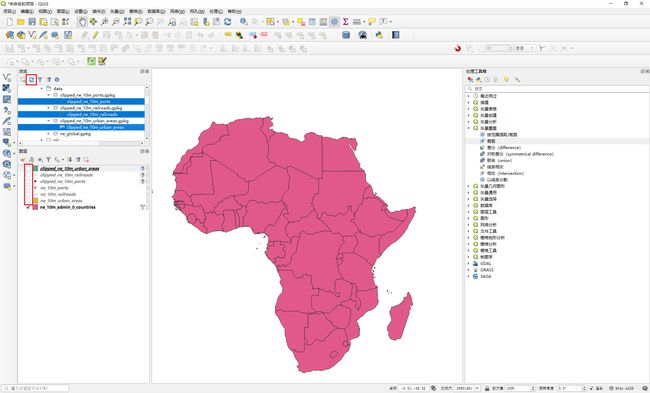Enable the ne_10m_urban_areas layer checkbox
This screenshot has height=393, width=650.
(x=28, y=201)
